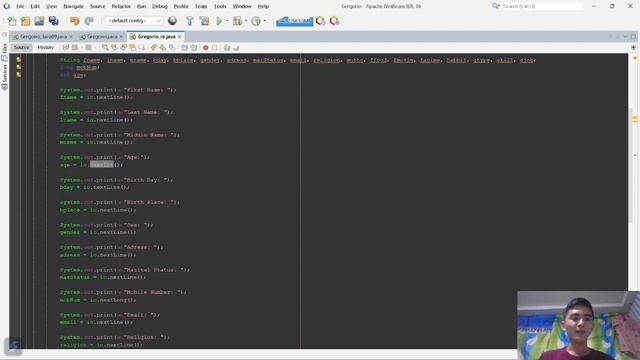640x360 pixels.
Task: Close the Gregorio_io.java tab
Action: (x=179, y=37)
